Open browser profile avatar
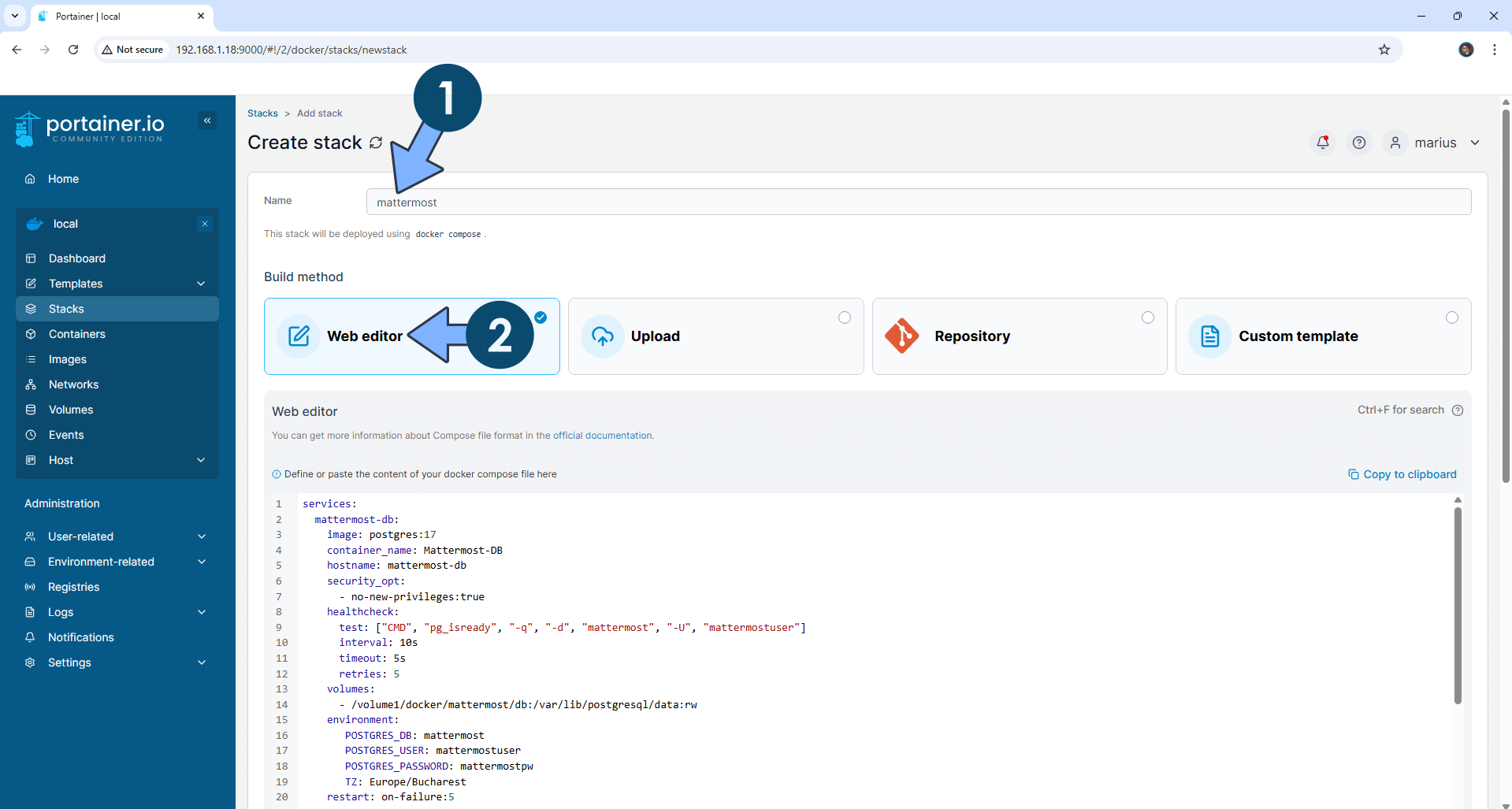The image size is (1512, 809). coord(1466,50)
